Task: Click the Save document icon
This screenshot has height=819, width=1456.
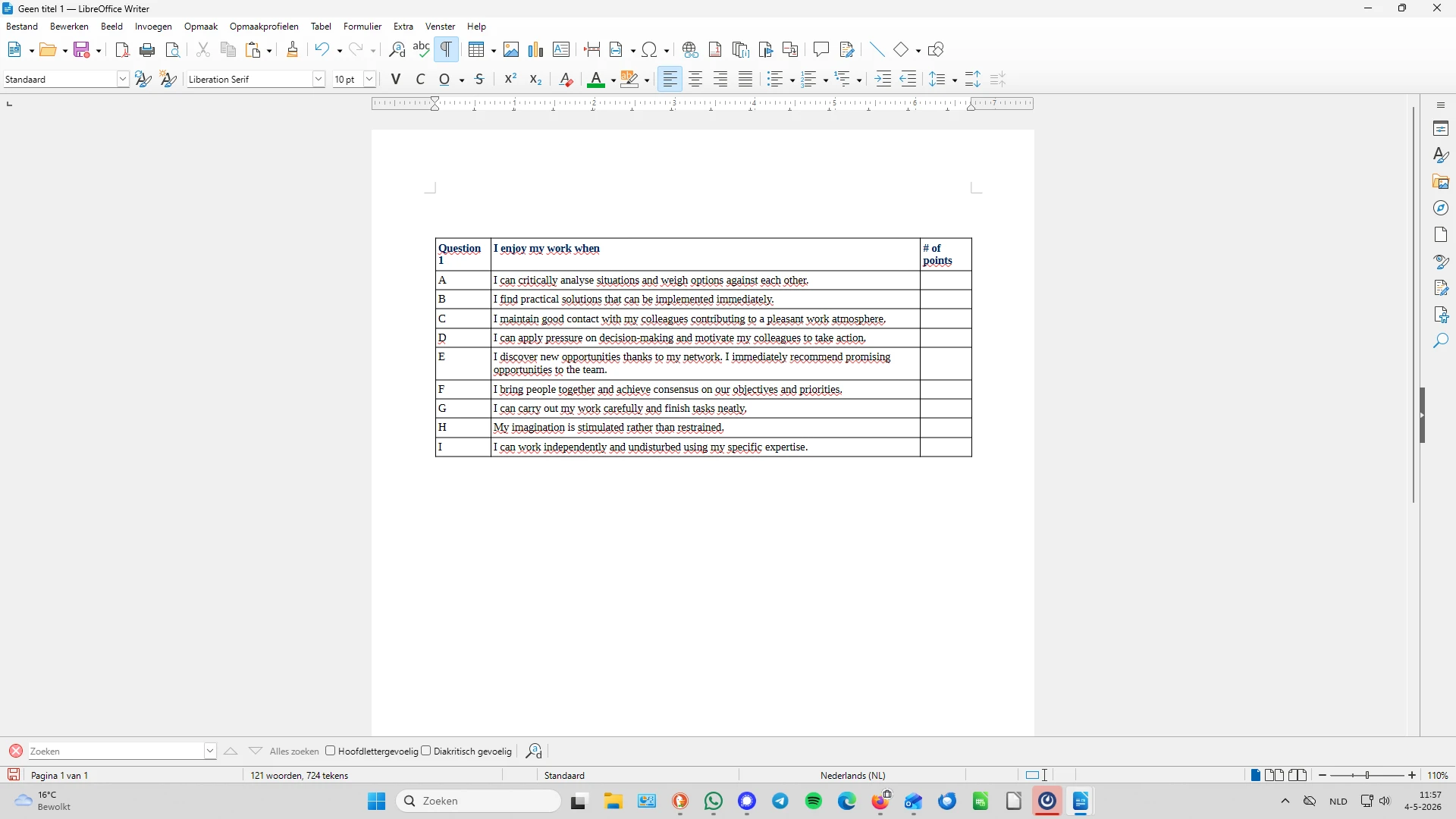Action: point(82,50)
